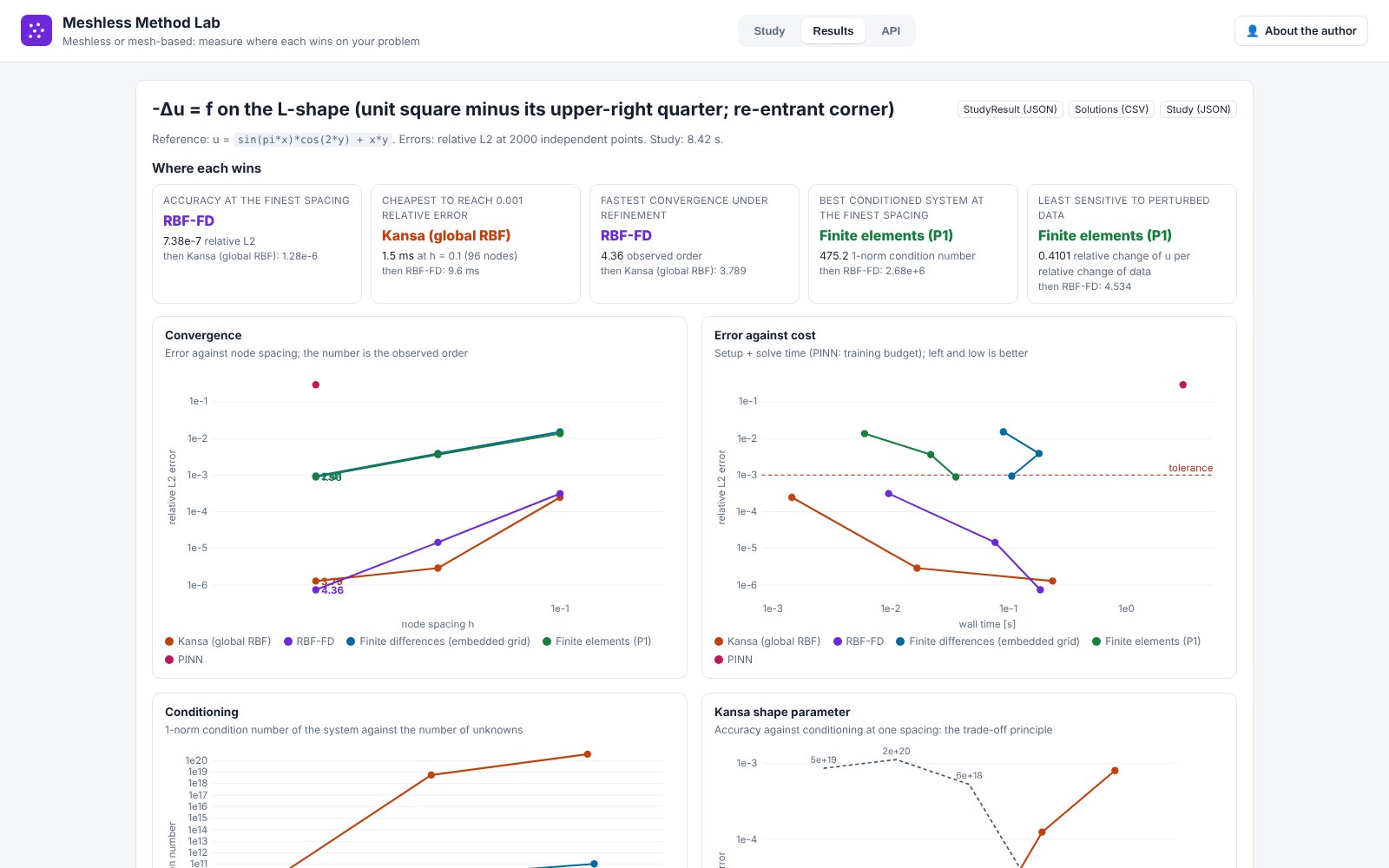
Task: Click RBF-FD legend entry in Error against cost chart
Action: tap(859, 641)
